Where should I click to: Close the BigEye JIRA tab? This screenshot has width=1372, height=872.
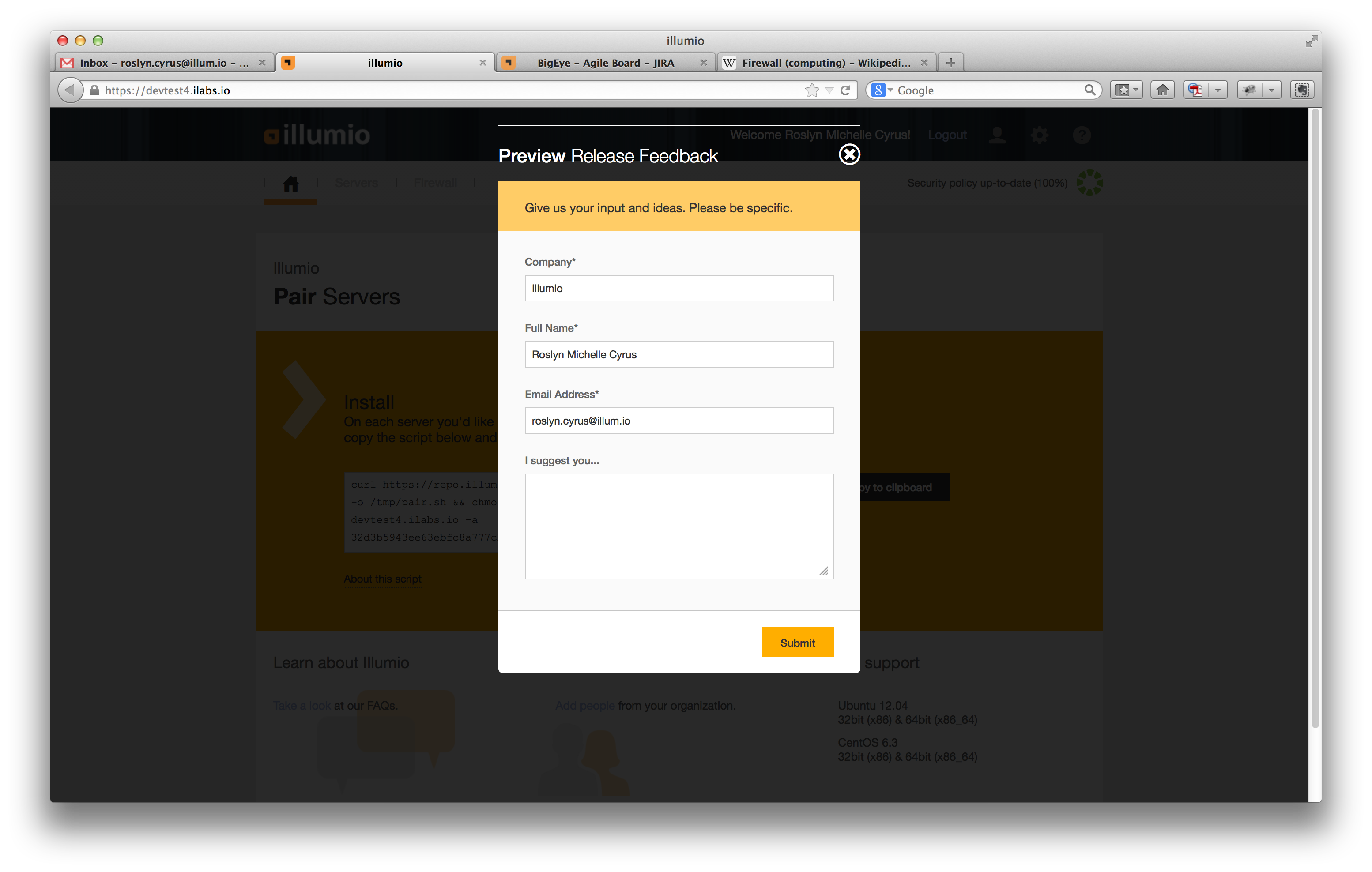(x=704, y=63)
